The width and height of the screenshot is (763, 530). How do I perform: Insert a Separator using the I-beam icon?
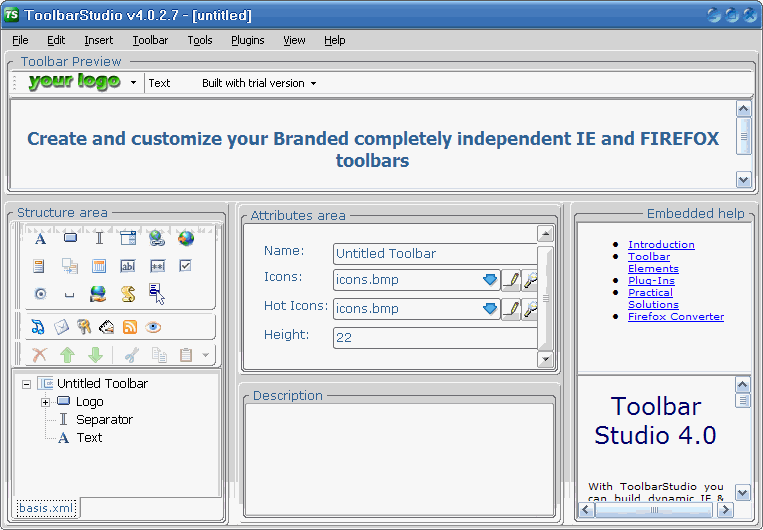(x=99, y=238)
